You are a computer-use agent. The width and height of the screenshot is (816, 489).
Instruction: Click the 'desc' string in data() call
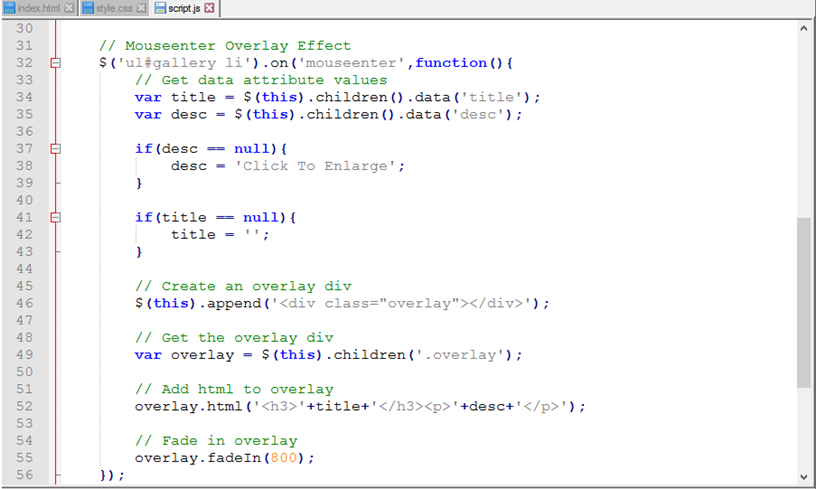tap(478, 114)
